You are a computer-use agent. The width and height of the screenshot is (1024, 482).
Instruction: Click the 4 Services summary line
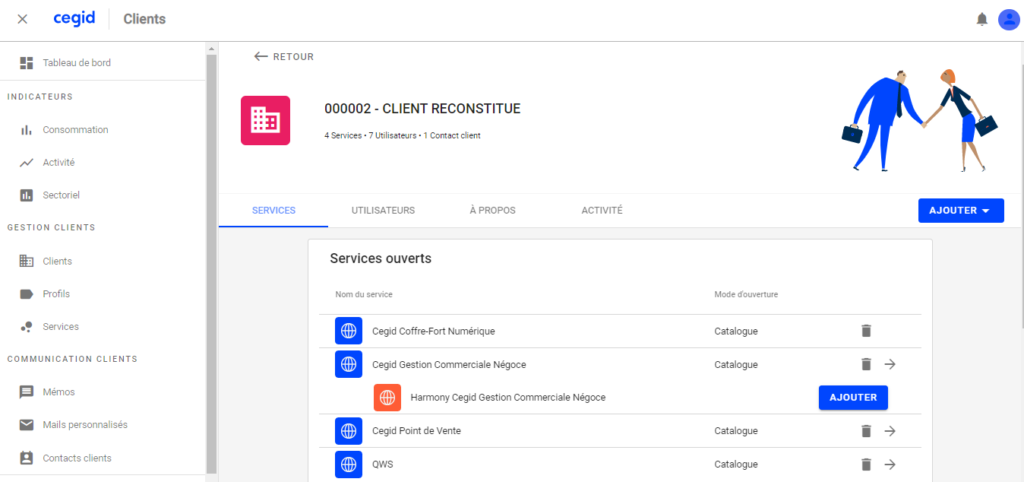(x=402, y=136)
